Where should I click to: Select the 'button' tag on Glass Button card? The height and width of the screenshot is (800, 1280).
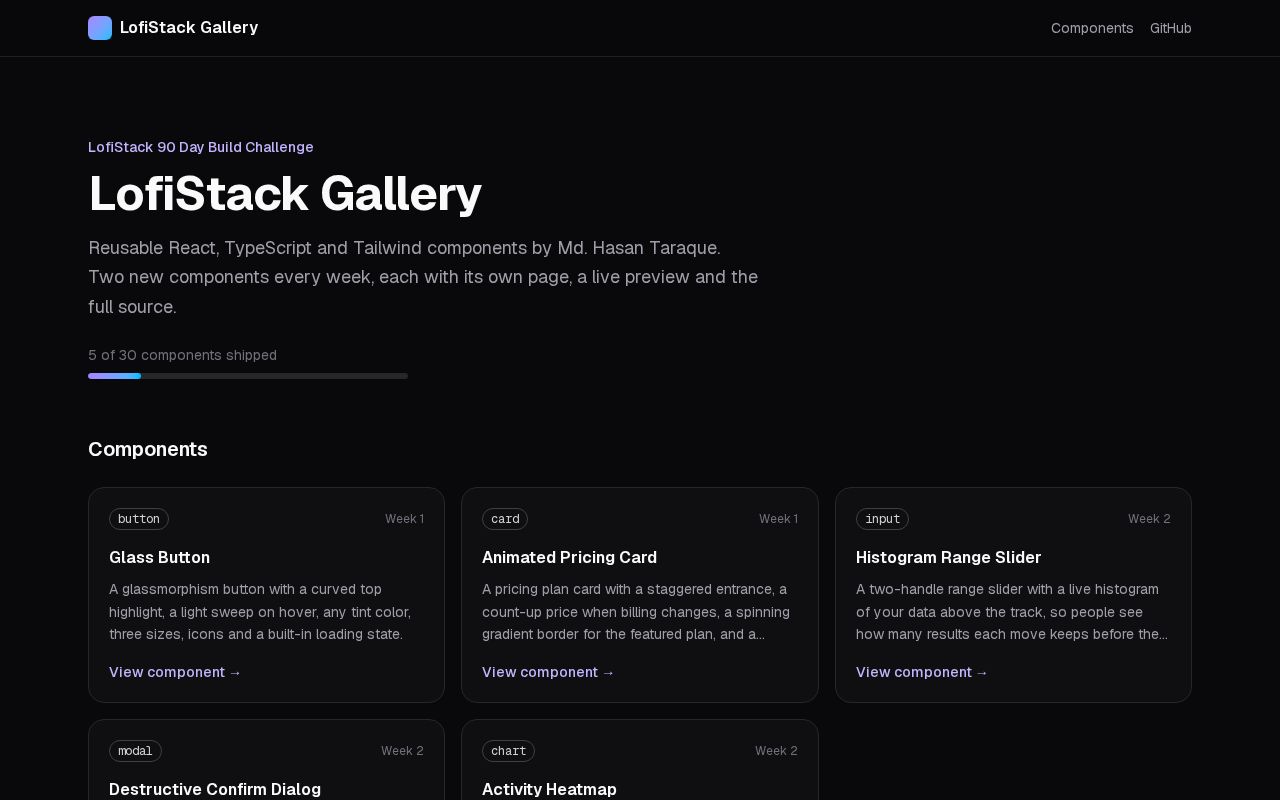pyautogui.click(x=139, y=519)
